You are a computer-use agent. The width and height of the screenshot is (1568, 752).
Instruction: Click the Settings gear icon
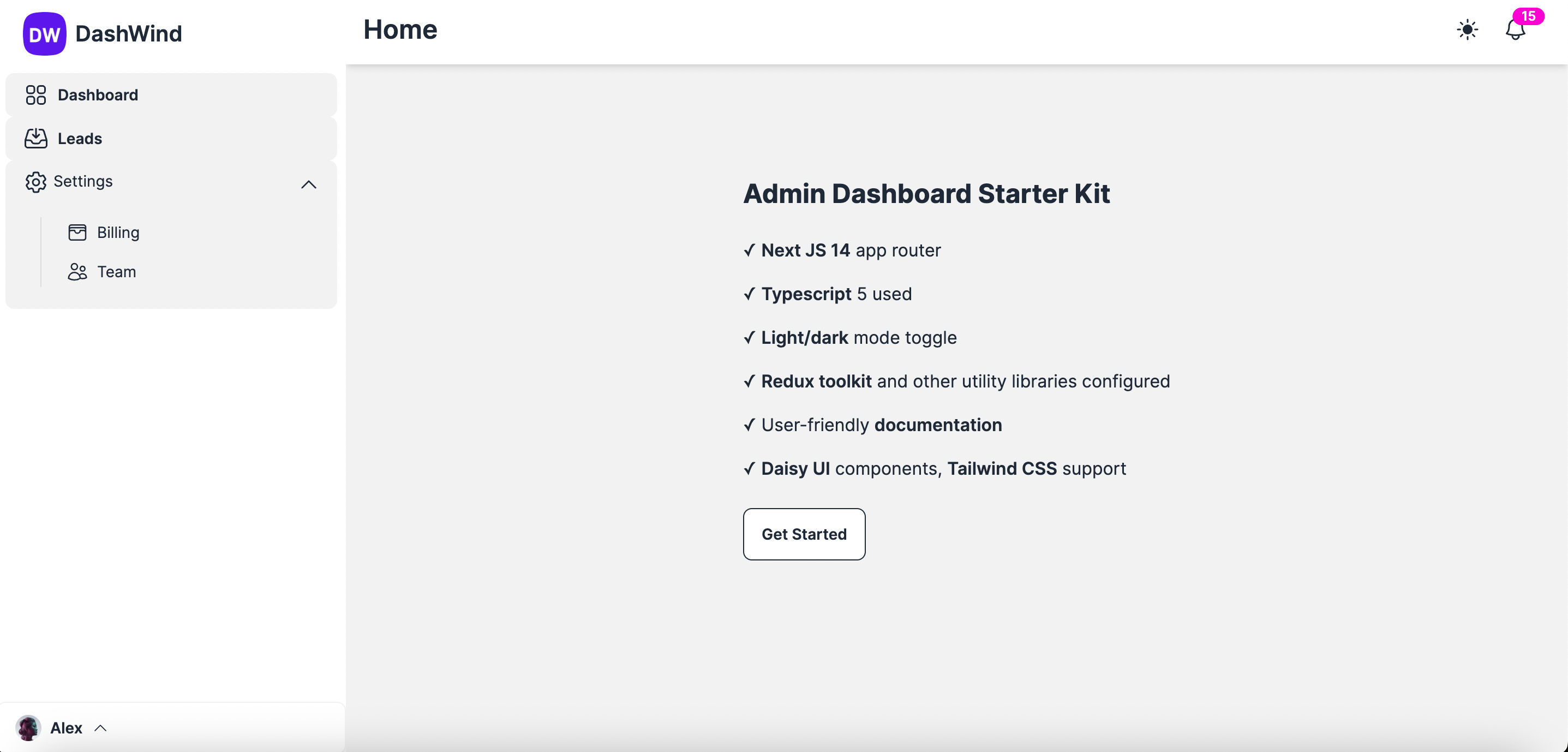tap(35, 181)
